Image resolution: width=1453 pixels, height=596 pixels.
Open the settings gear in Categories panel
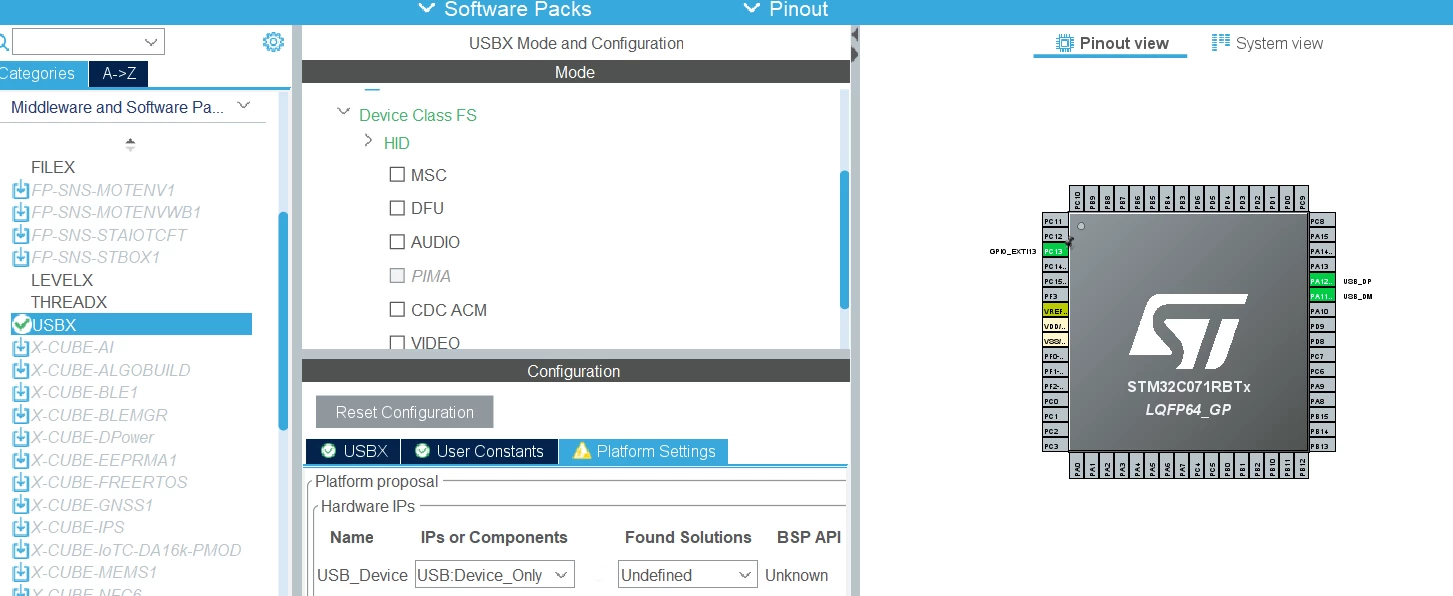[273, 42]
